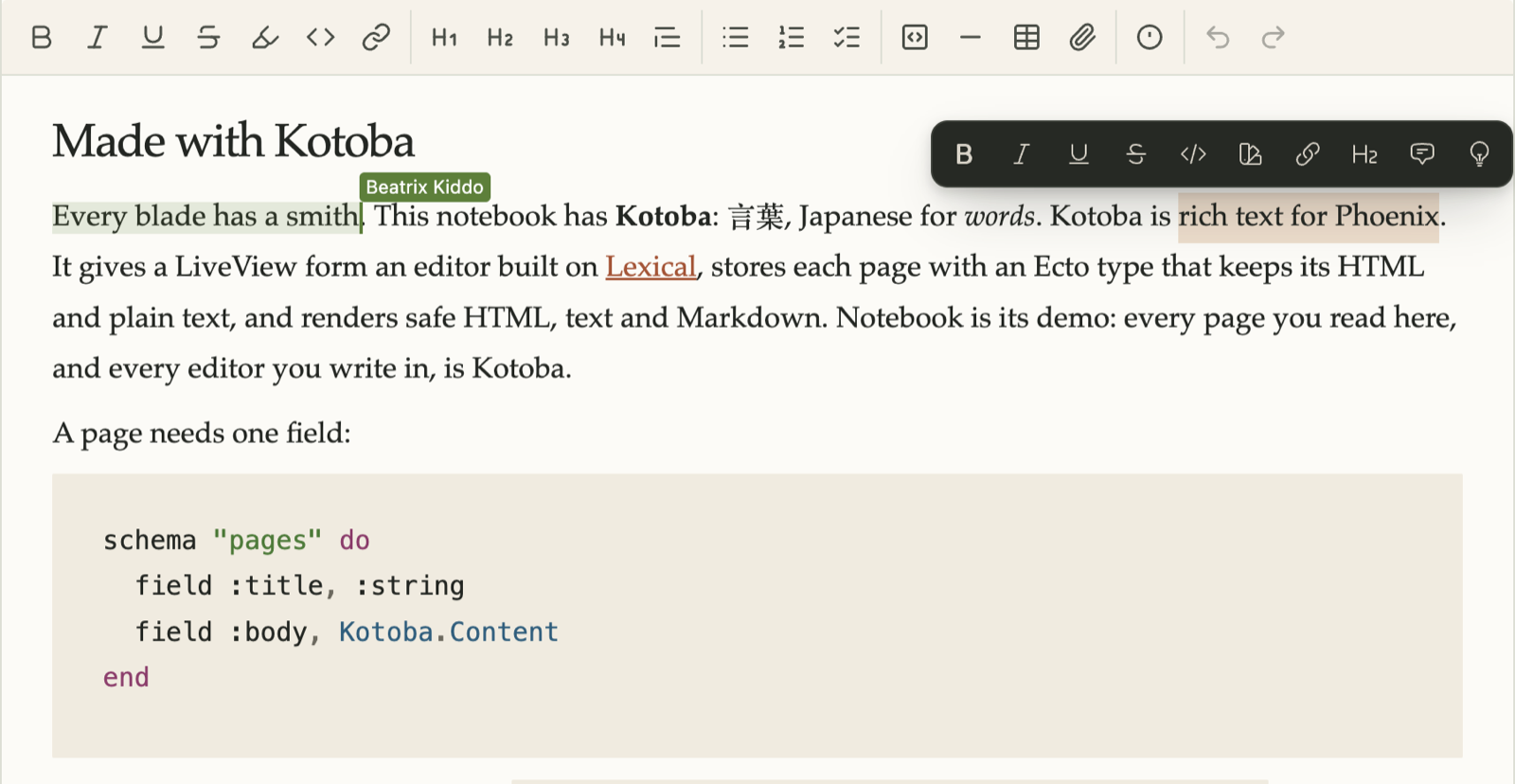Undo the last change

(1218, 38)
